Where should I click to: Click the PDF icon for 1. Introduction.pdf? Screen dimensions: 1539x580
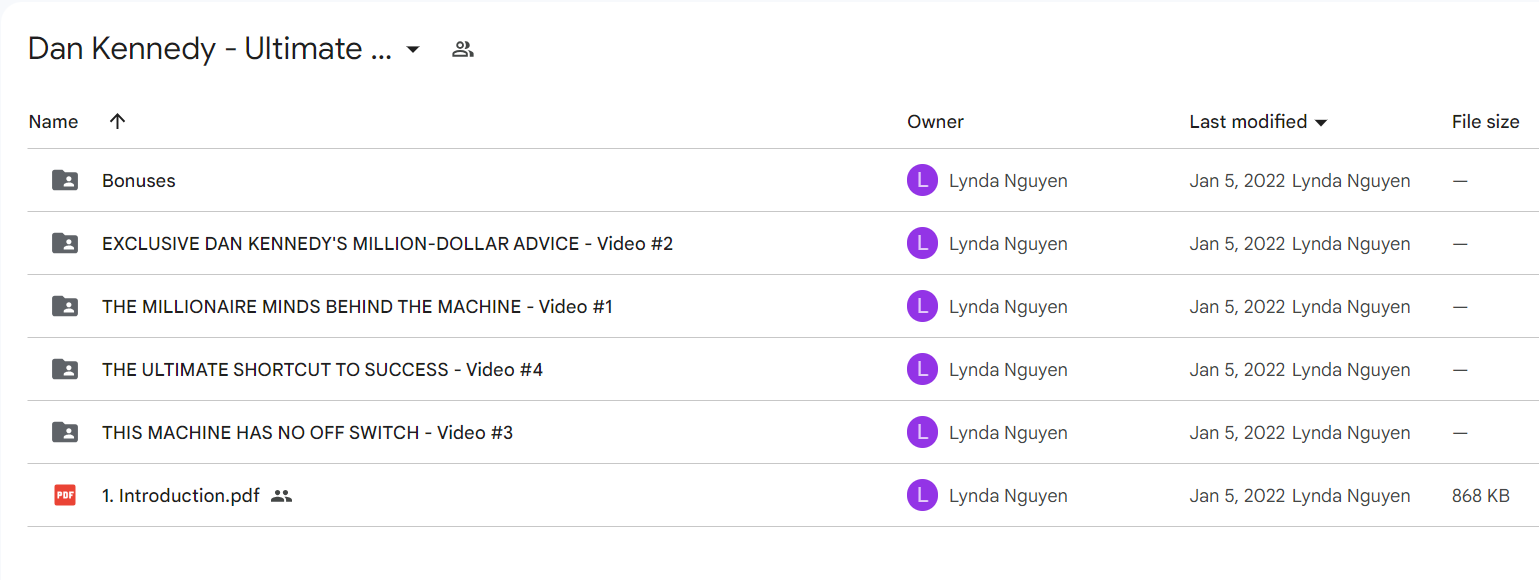(x=65, y=495)
